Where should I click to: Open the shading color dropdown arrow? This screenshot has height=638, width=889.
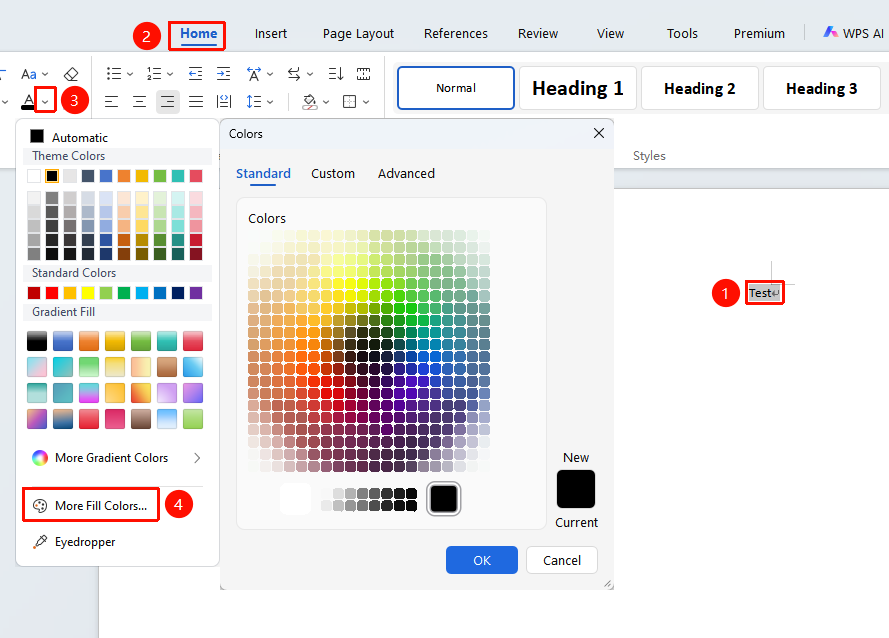pos(326,102)
